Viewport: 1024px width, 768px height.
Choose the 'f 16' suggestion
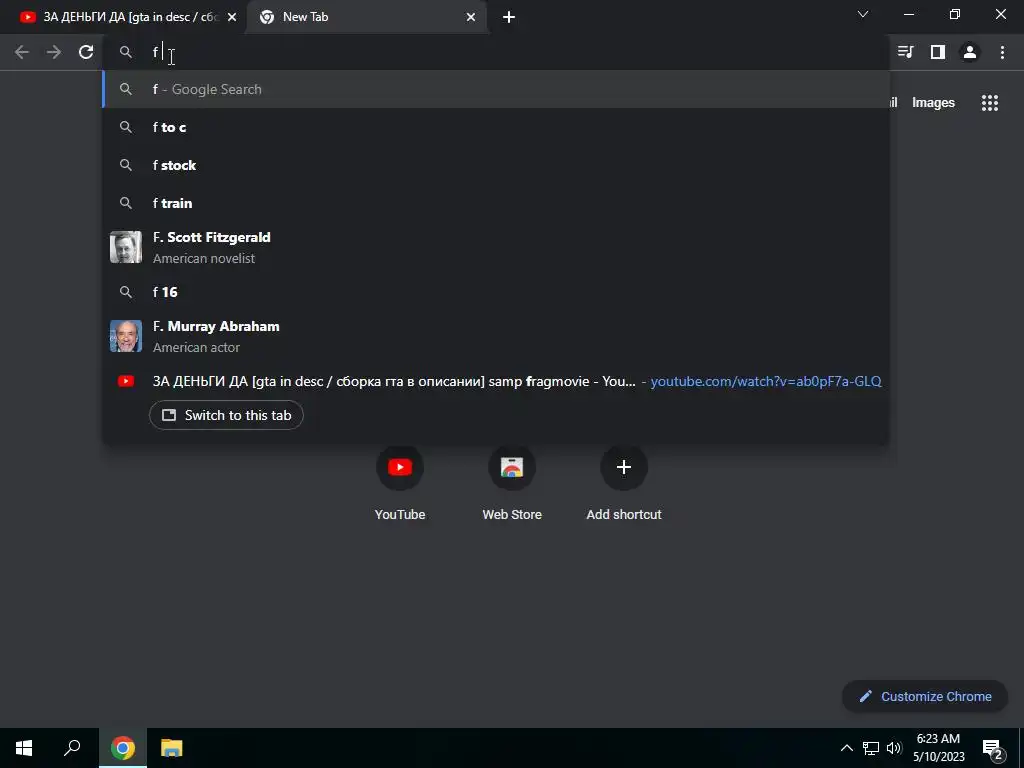496,292
